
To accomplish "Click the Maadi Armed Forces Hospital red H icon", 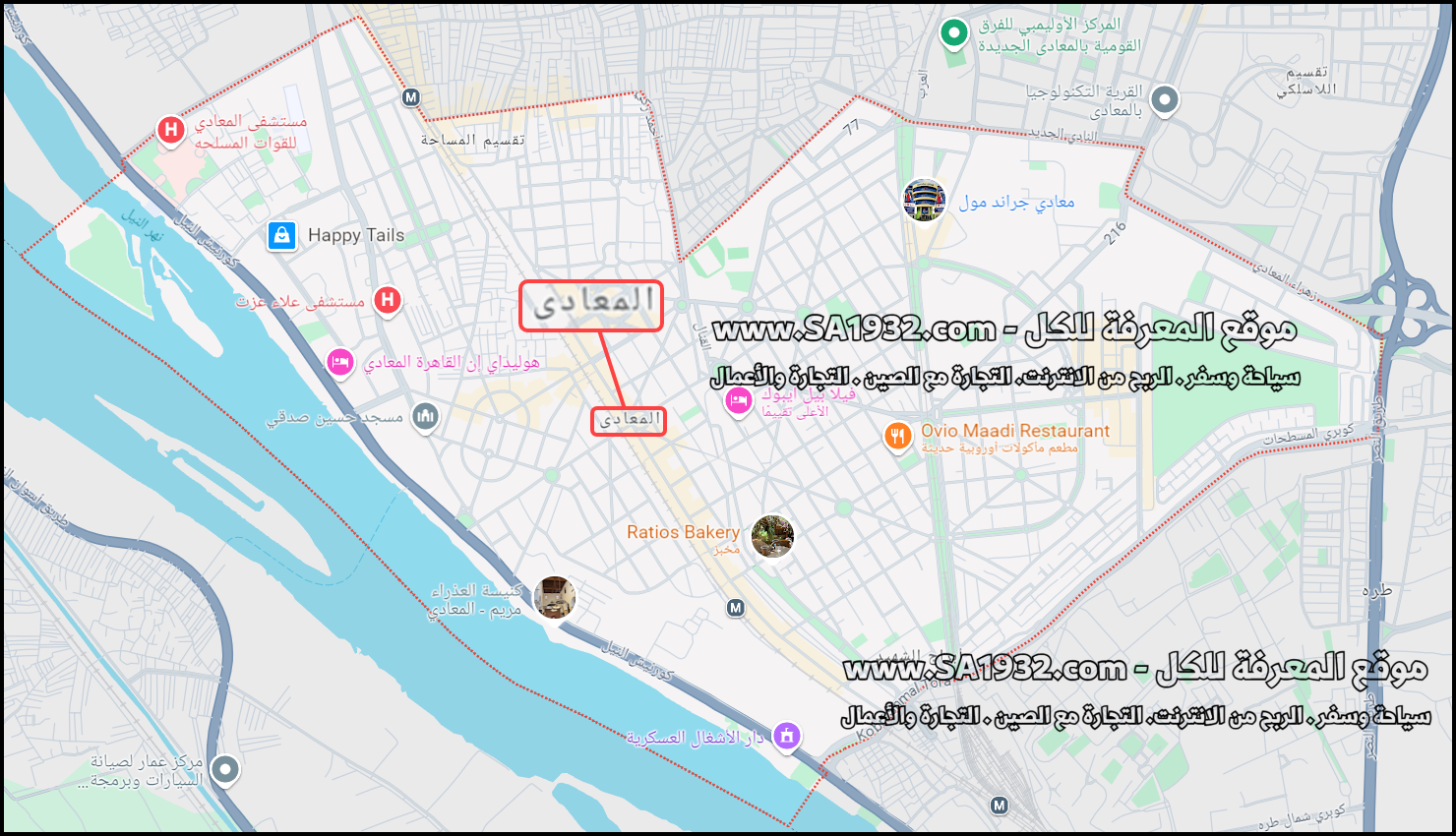I will point(171,130).
